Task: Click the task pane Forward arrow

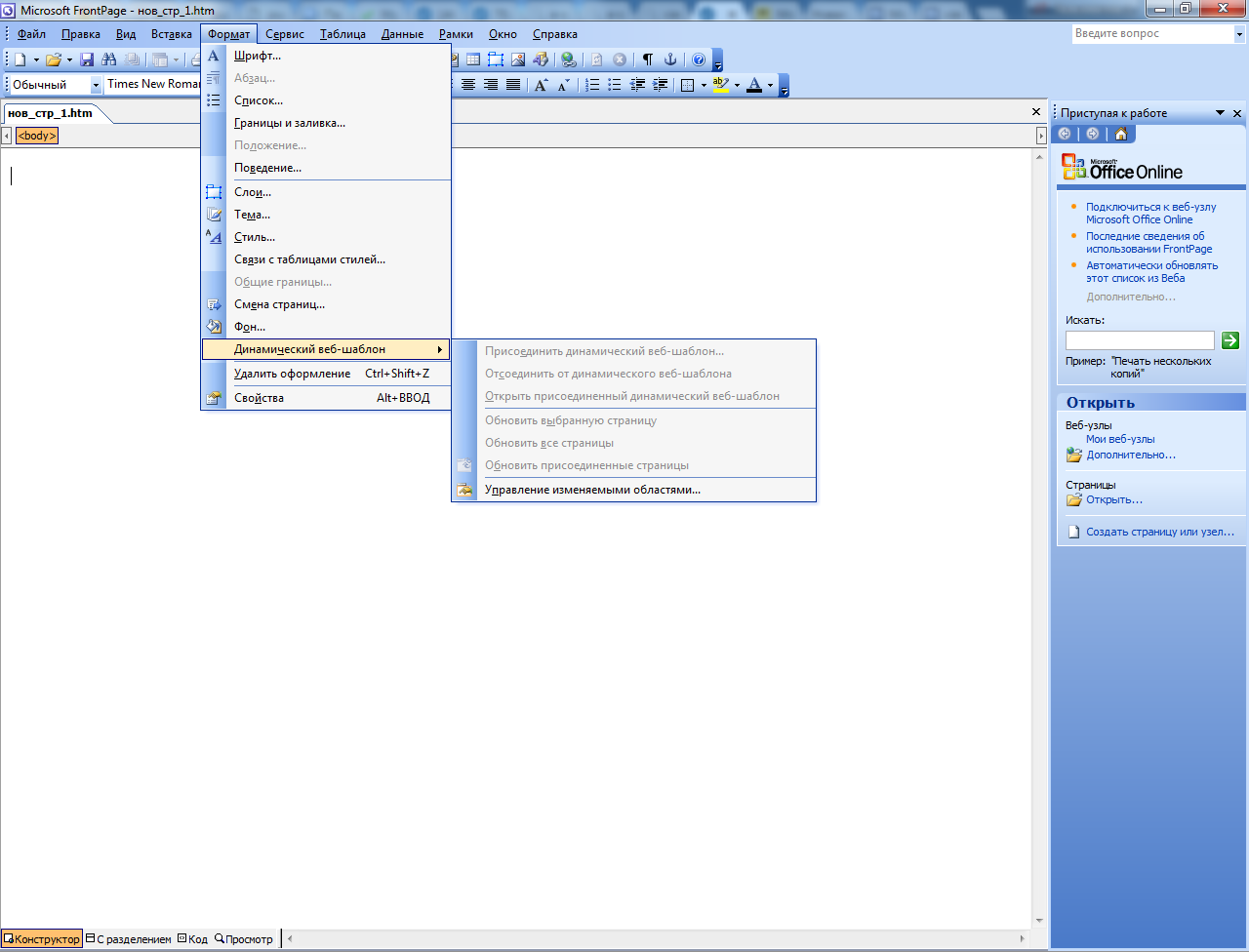Action: click(1092, 134)
